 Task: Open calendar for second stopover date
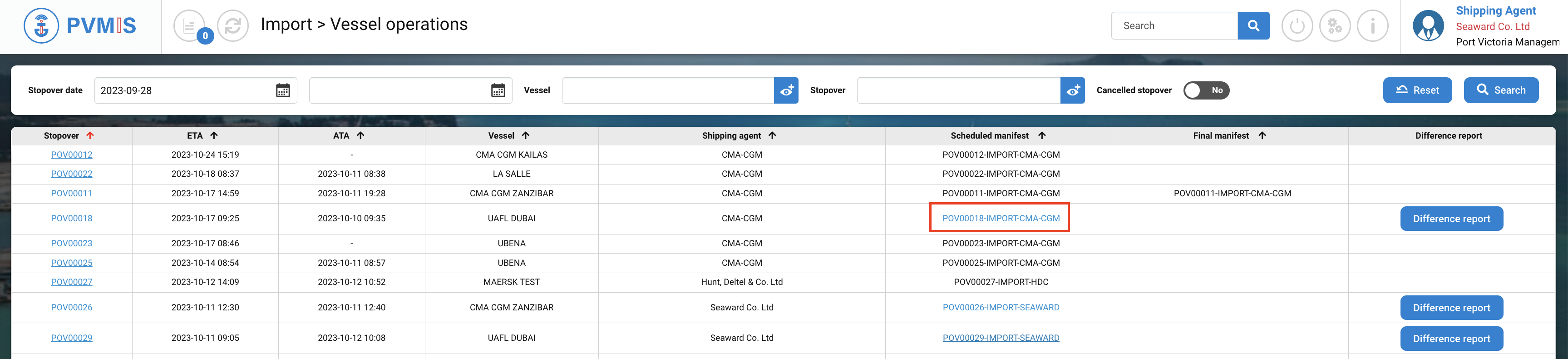497,90
